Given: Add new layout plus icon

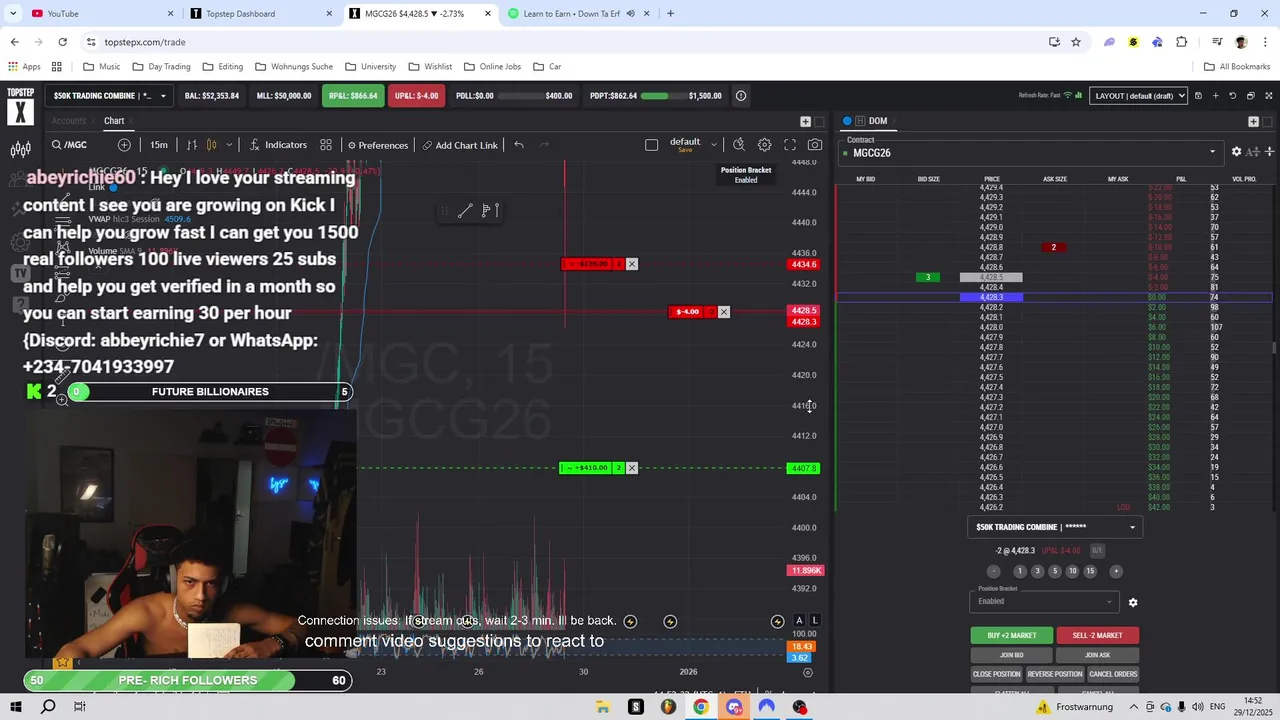Looking at the screenshot, I should (1215, 96).
